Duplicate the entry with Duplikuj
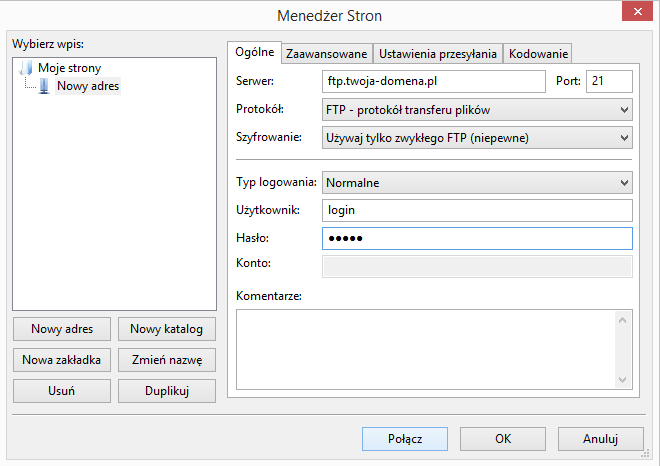Screen dimensions: 660x466 click(167, 391)
